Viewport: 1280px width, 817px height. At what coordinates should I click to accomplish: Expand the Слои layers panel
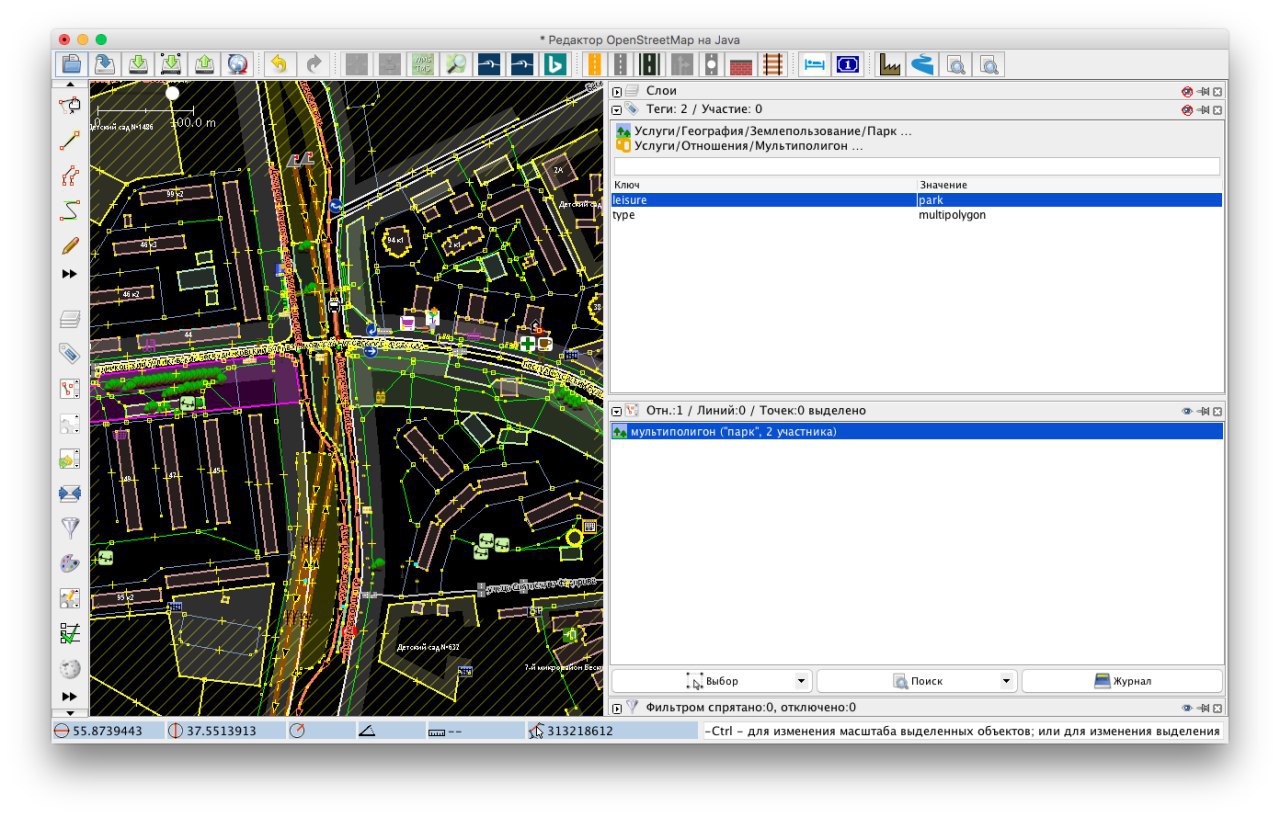[x=617, y=91]
